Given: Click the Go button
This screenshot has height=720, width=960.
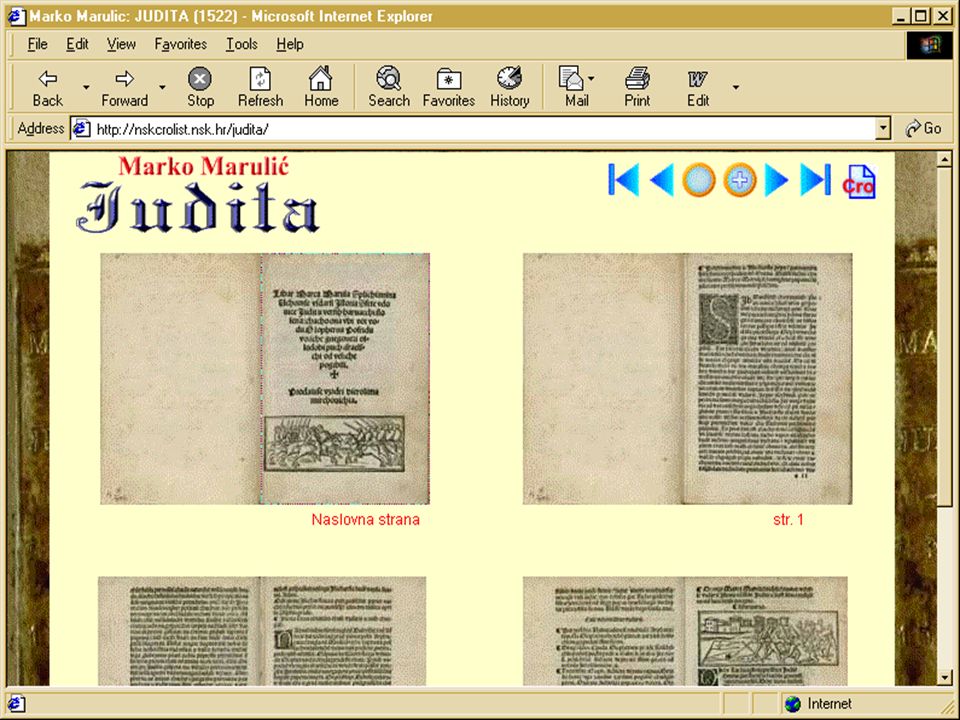Looking at the screenshot, I should [x=923, y=129].
